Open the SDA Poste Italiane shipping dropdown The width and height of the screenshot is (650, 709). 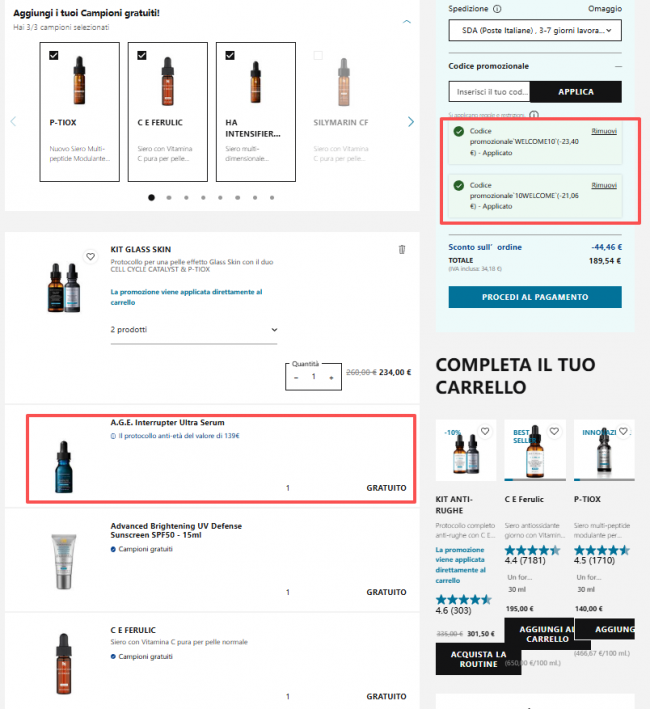[535, 30]
